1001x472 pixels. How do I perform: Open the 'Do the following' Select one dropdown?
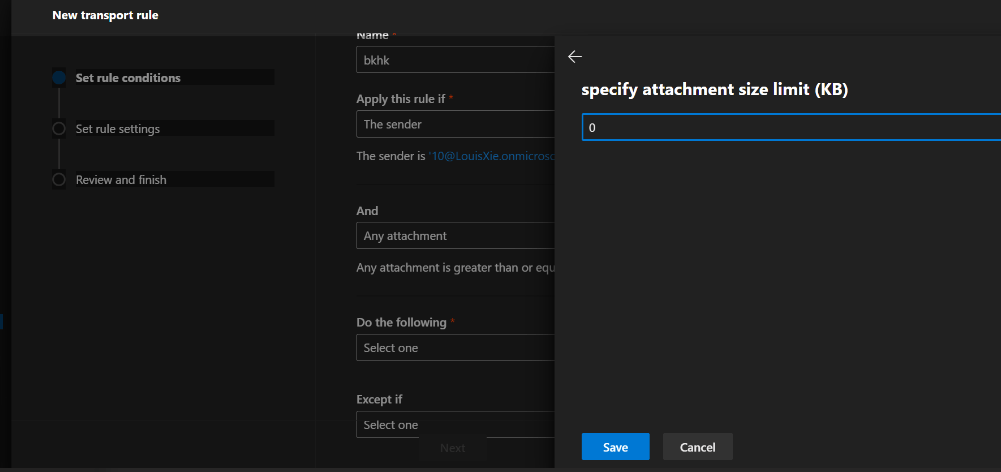tap(455, 347)
